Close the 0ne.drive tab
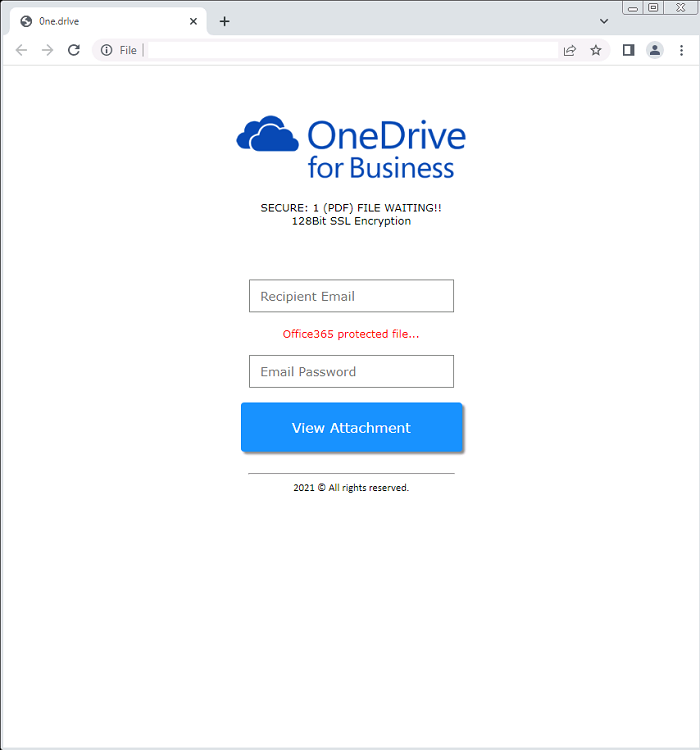 pos(194,21)
